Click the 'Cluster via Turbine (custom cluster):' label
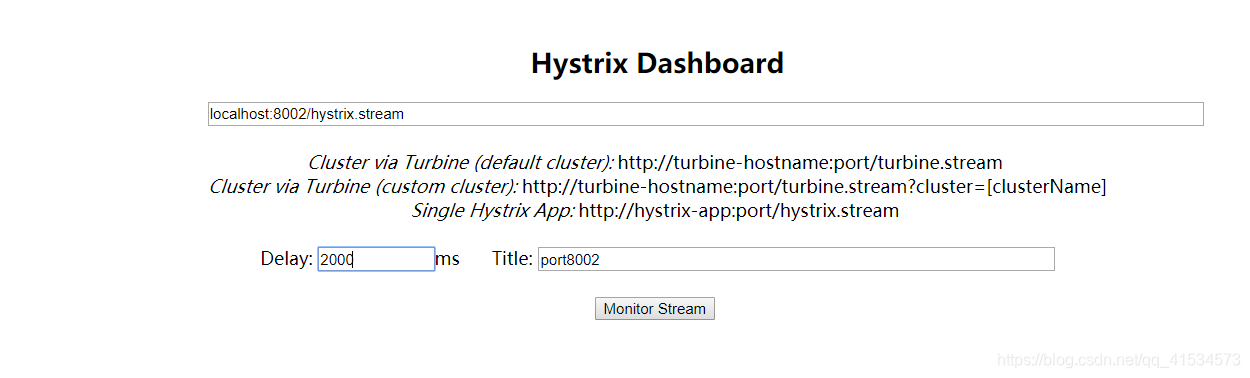Image resolution: width=1250 pixels, height=378 pixels. tap(363, 186)
